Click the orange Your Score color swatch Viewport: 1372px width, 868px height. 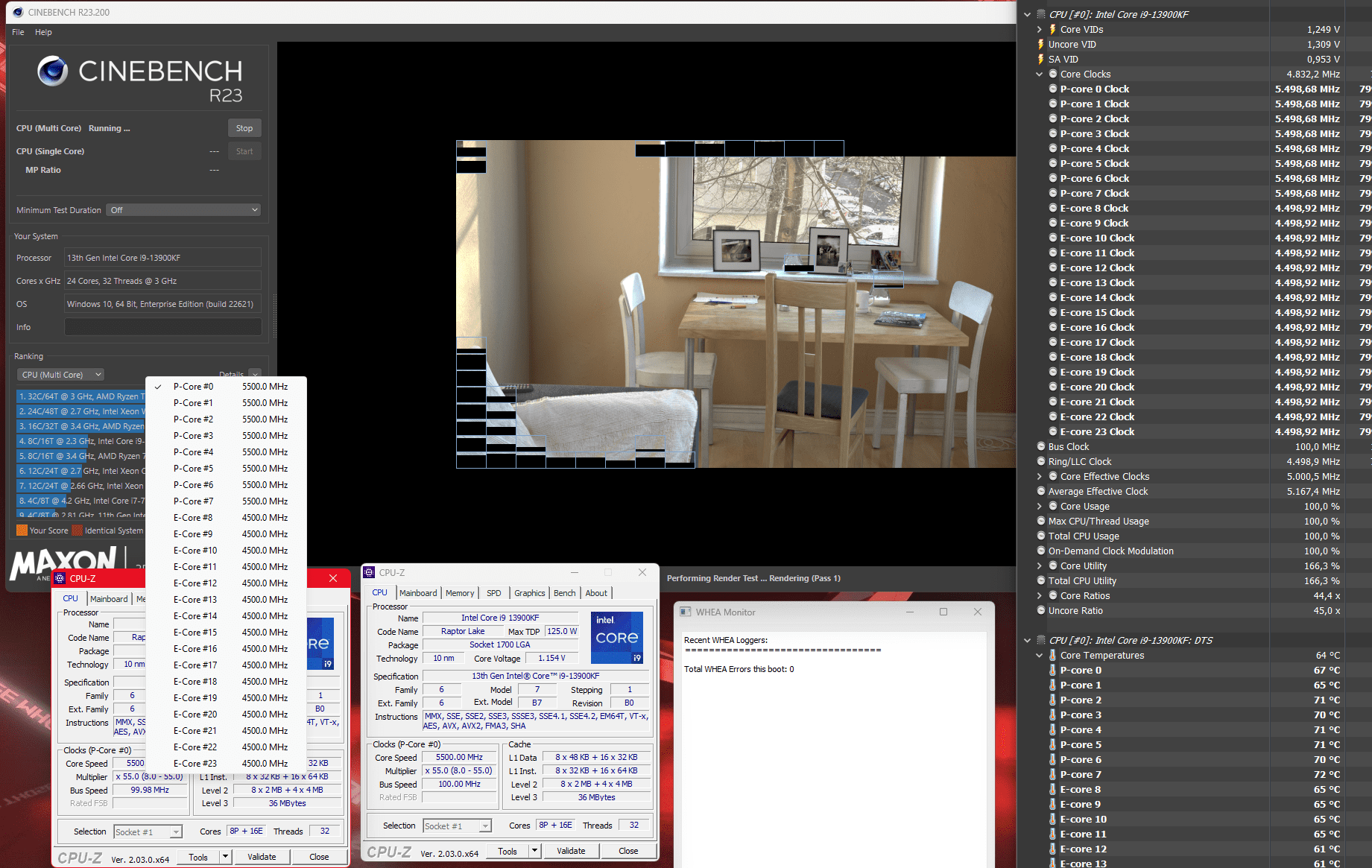pyautogui.click(x=22, y=530)
